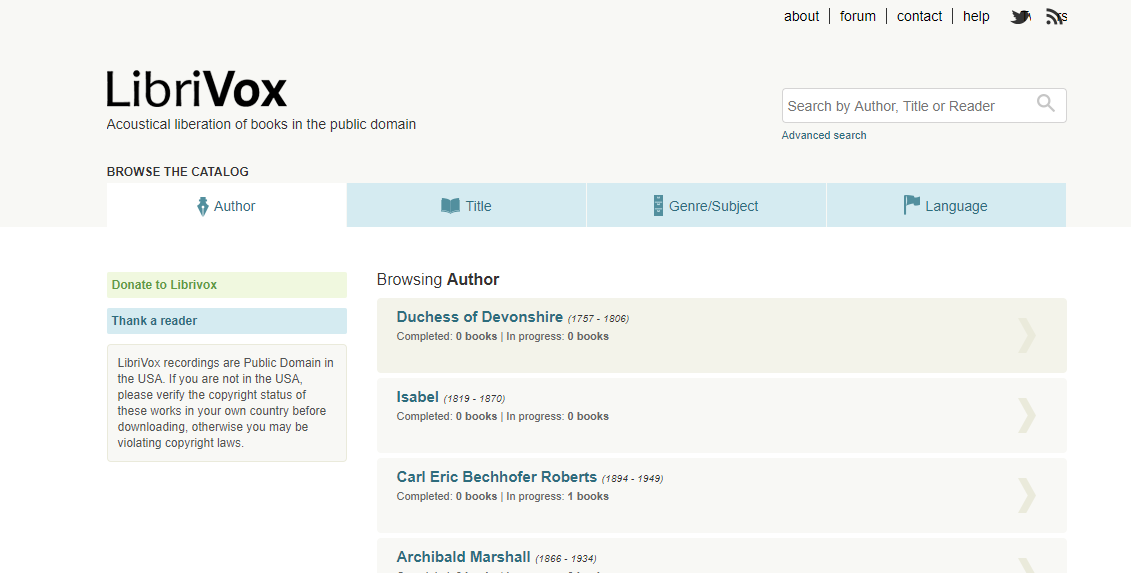Open the about page link

click(801, 17)
